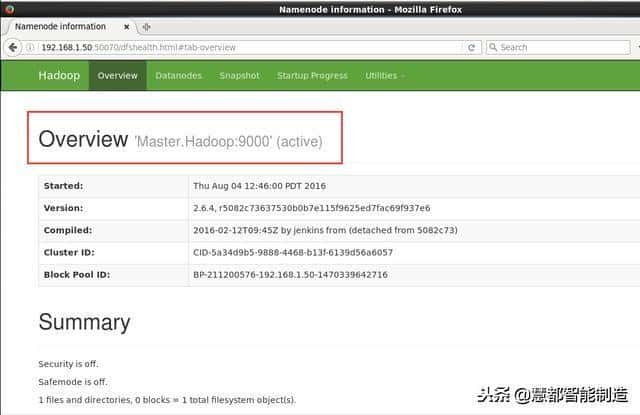The width and height of the screenshot is (640, 415).
Task: Click the 'Block Pool ID:' row label
Action: (77, 275)
